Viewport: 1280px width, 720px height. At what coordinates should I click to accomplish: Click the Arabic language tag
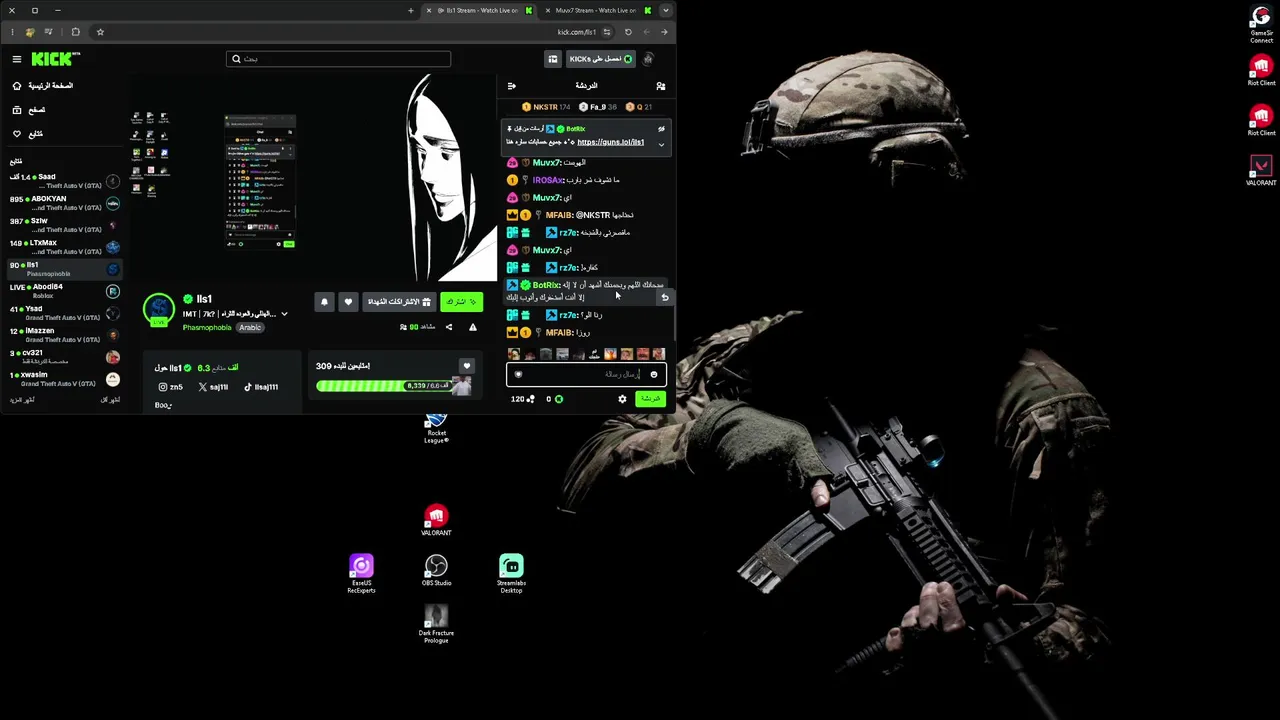point(250,328)
